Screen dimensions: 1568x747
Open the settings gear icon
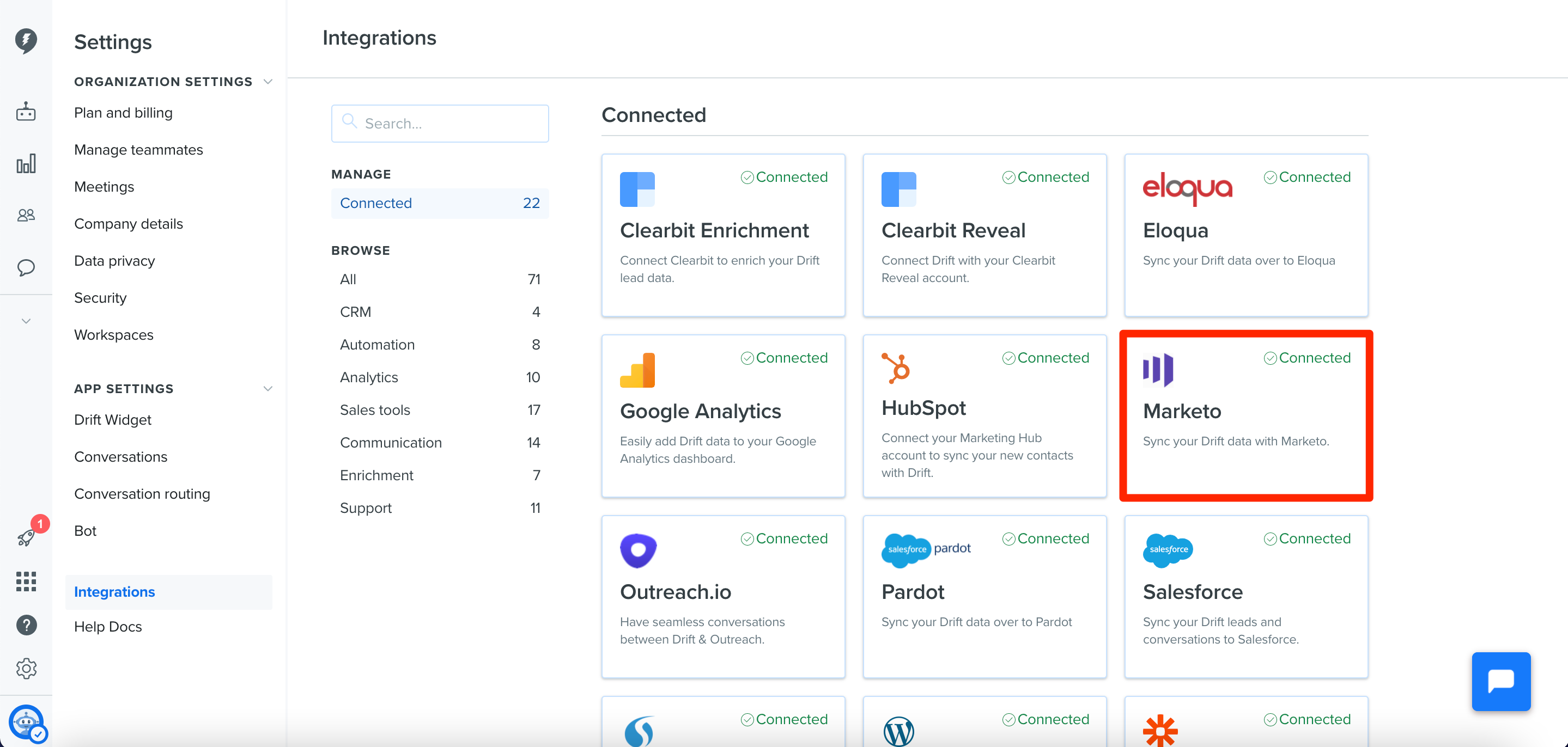pyautogui.click(x=26, y=669)
